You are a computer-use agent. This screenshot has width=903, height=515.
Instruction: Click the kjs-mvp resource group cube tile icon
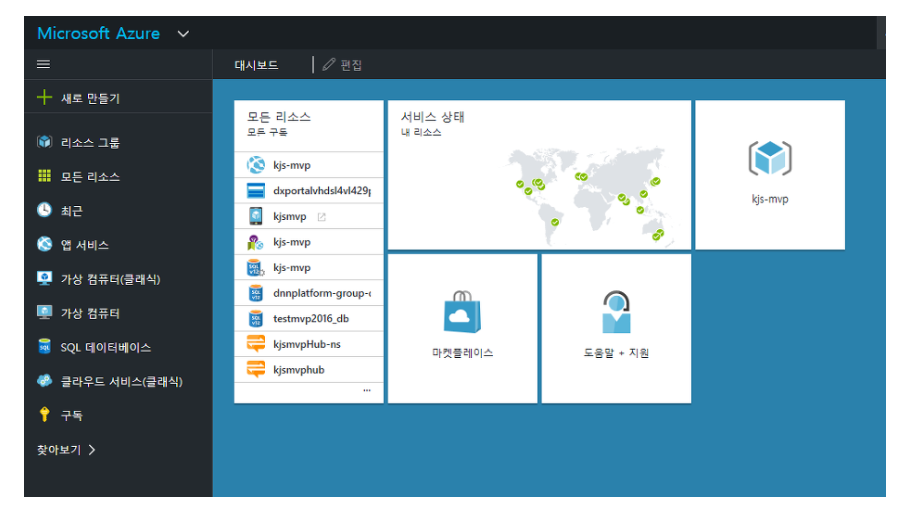point(770,158)
